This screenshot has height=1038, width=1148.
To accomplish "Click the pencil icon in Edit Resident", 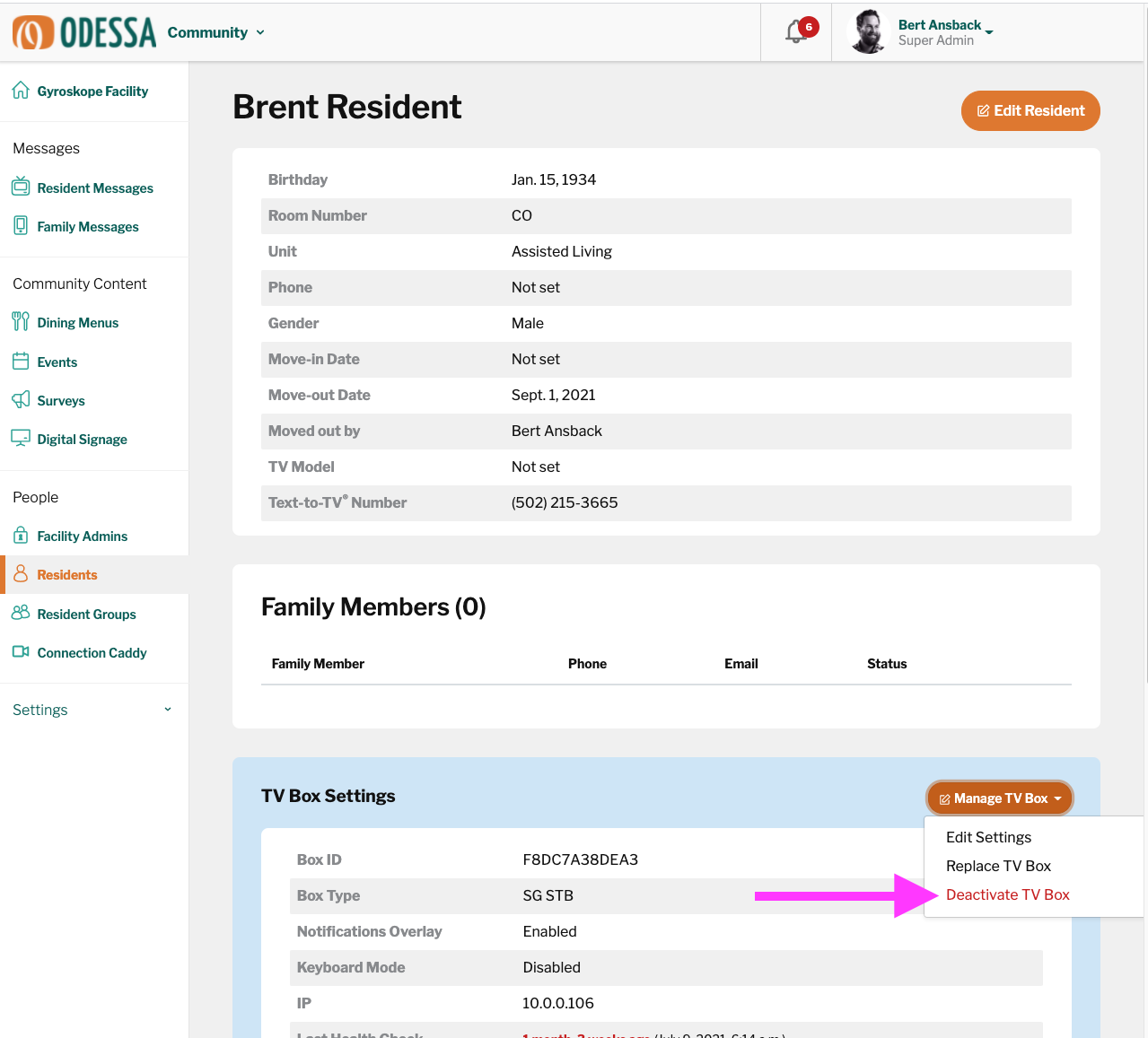I will click(x=983, y=110).
